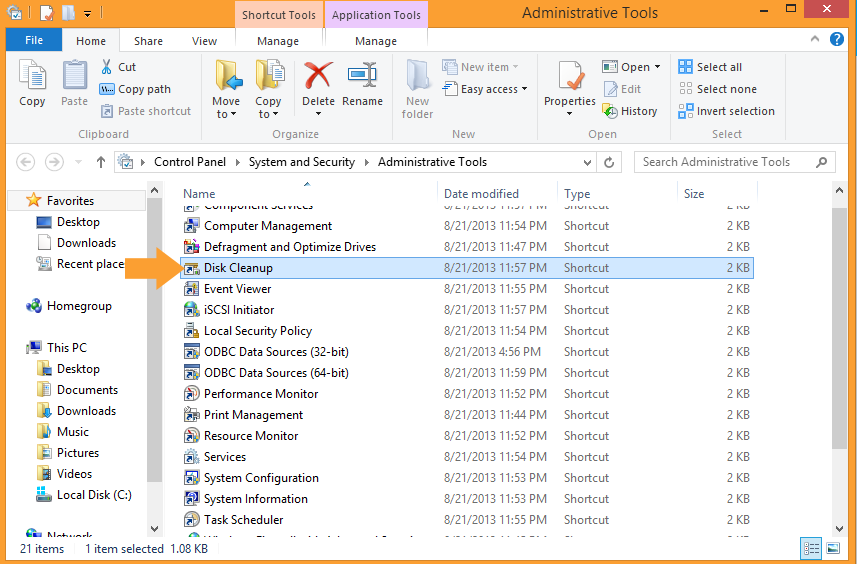
Task: Select the Event Viewer row
Action: (x=467, y=289)
